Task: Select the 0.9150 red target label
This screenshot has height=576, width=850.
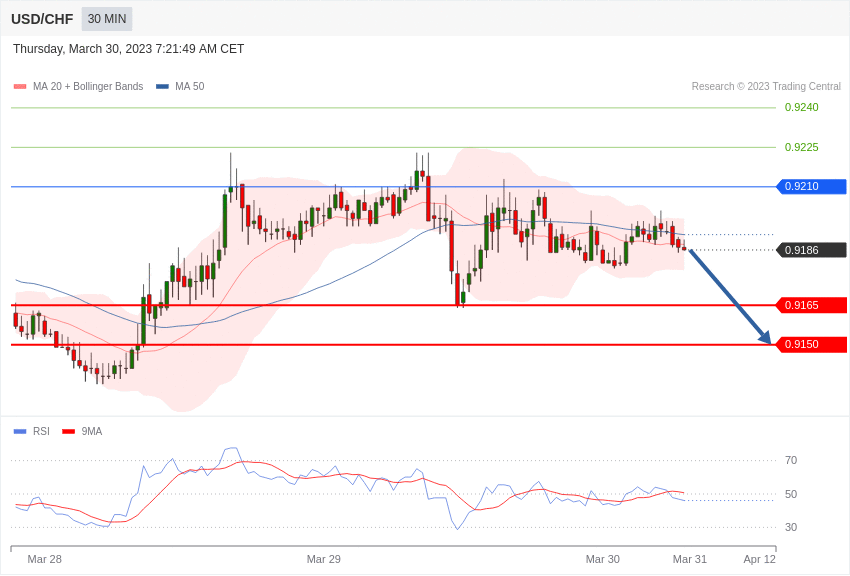Action: tap(812, 345)
